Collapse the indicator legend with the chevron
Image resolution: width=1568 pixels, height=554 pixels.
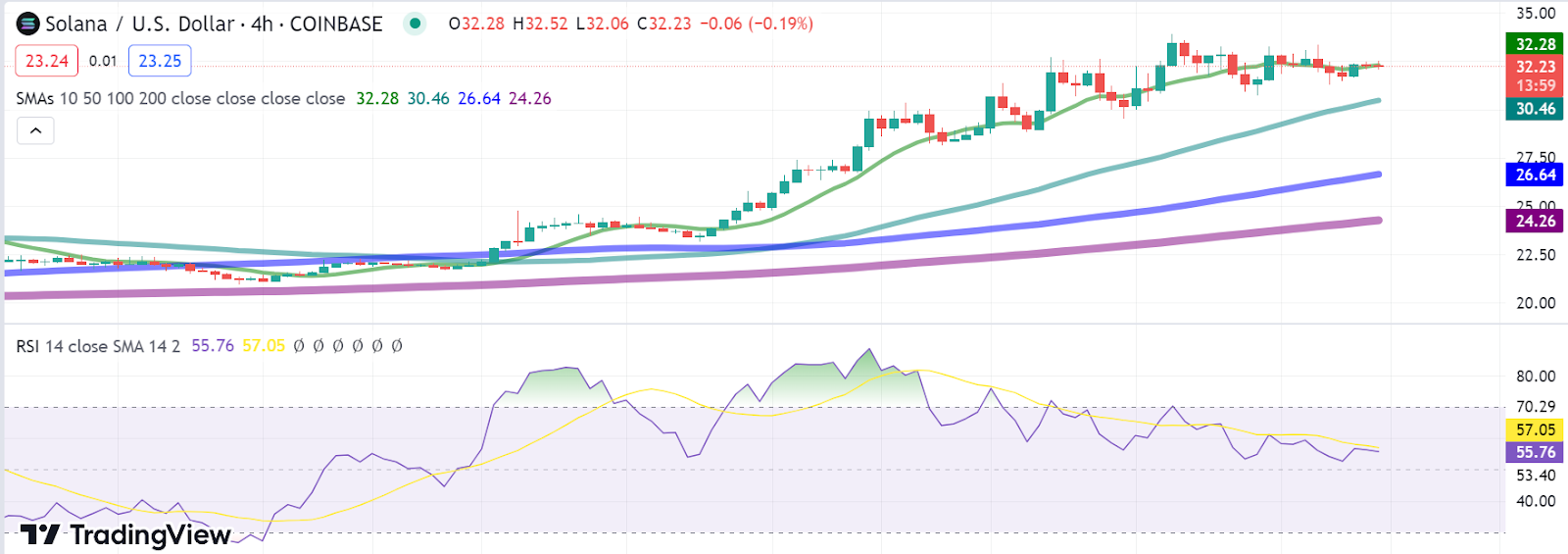pyautogui.click(x=35, y=130)
